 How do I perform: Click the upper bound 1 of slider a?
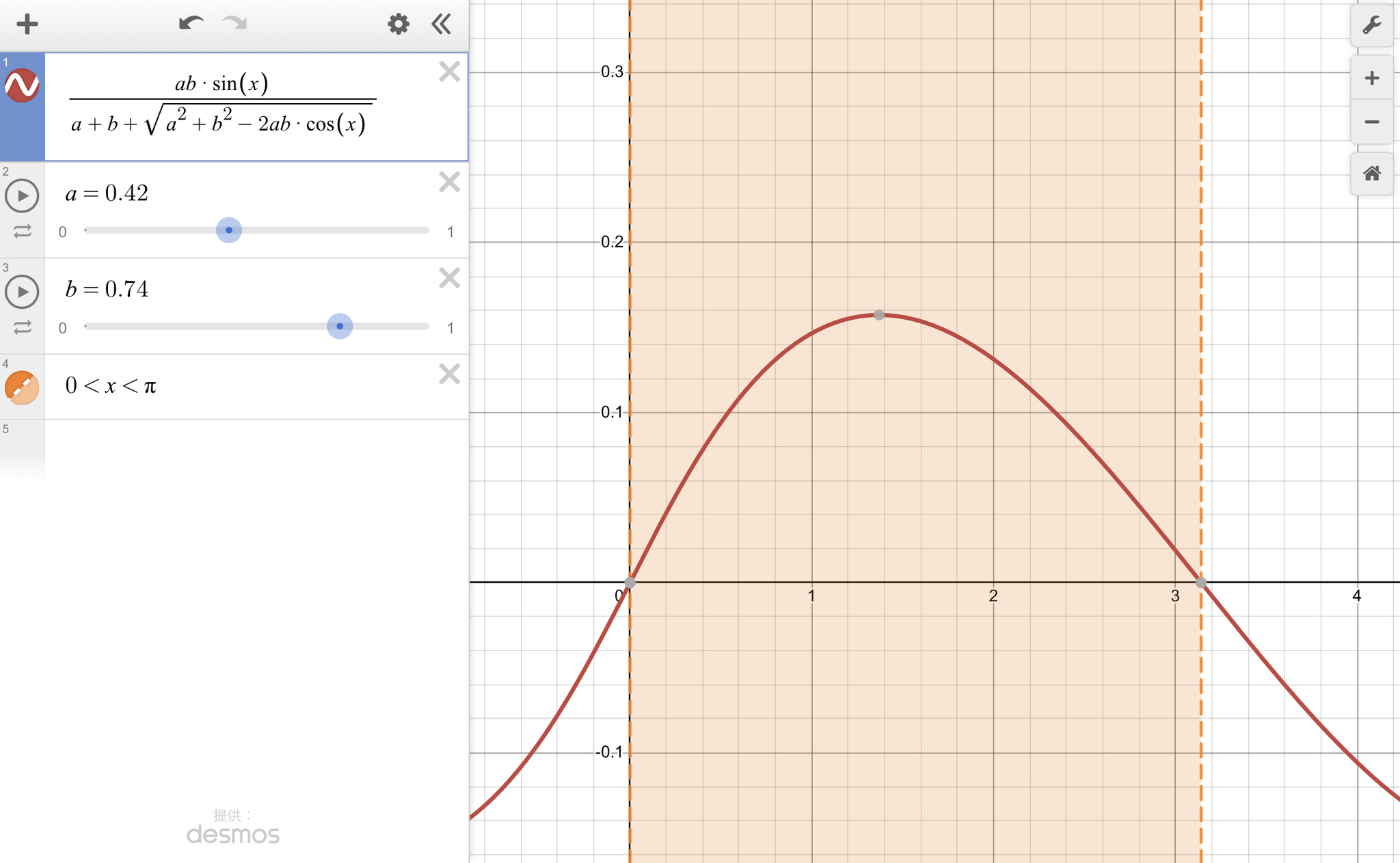pos(450,232)
